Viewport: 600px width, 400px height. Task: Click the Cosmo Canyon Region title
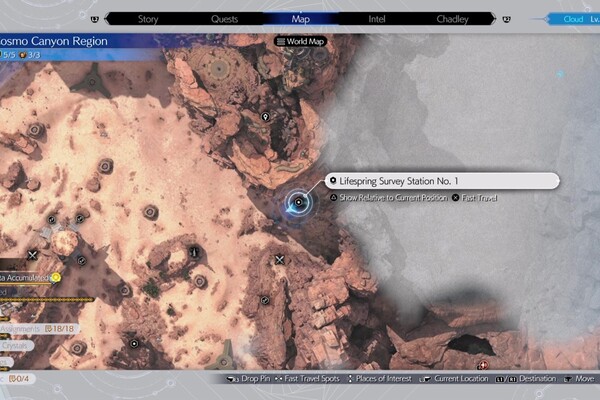(54, 41)
